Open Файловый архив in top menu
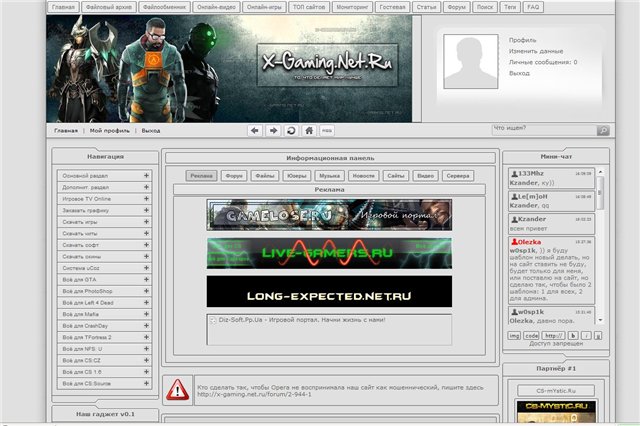This screenshot has width=640, height=426. (109, 7)
